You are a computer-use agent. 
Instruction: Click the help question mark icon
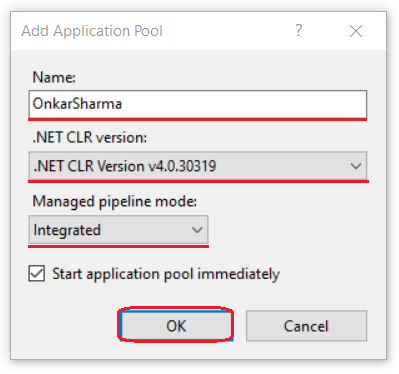(299, 30)
